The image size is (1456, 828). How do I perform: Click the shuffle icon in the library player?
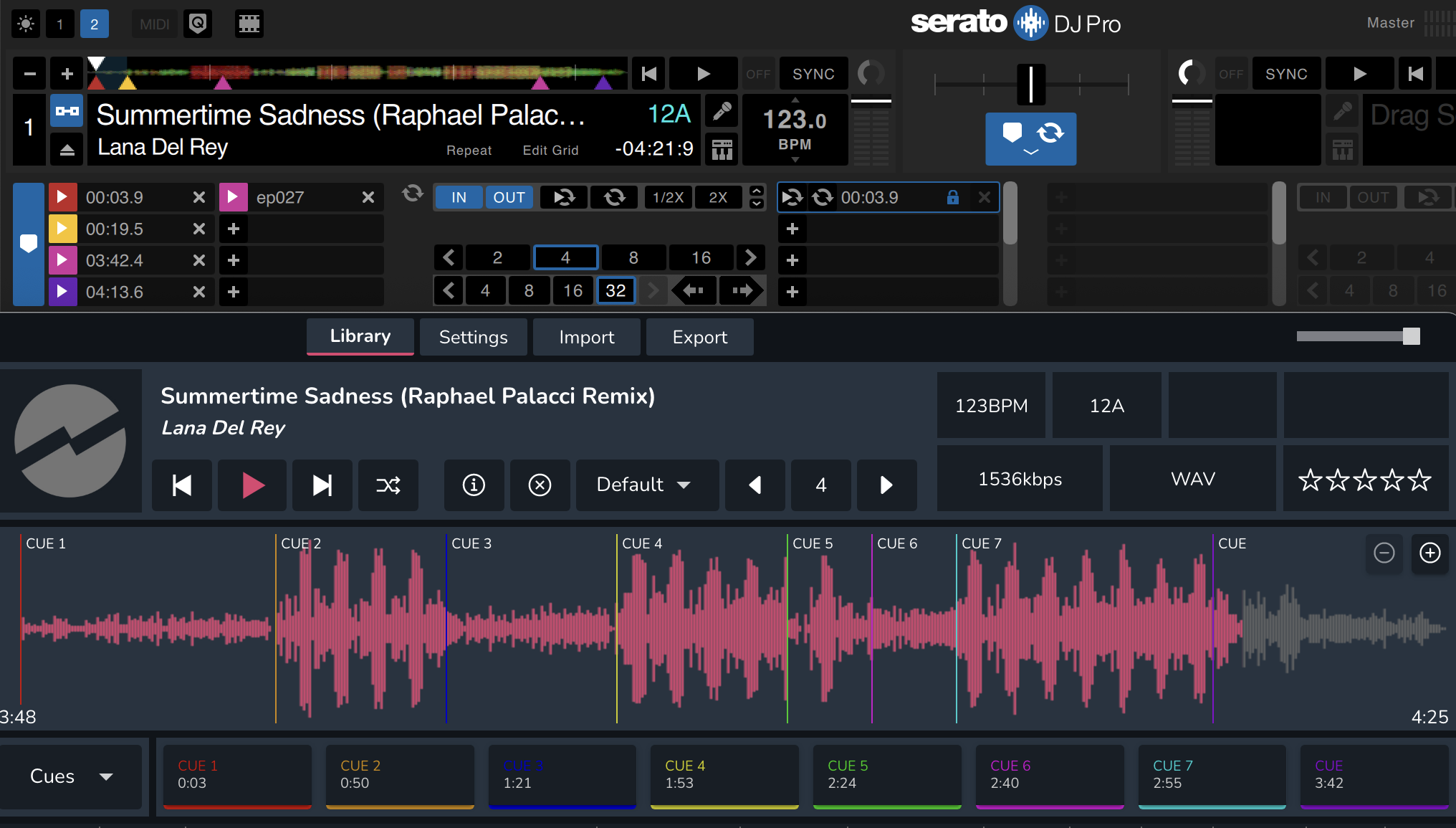388,485
